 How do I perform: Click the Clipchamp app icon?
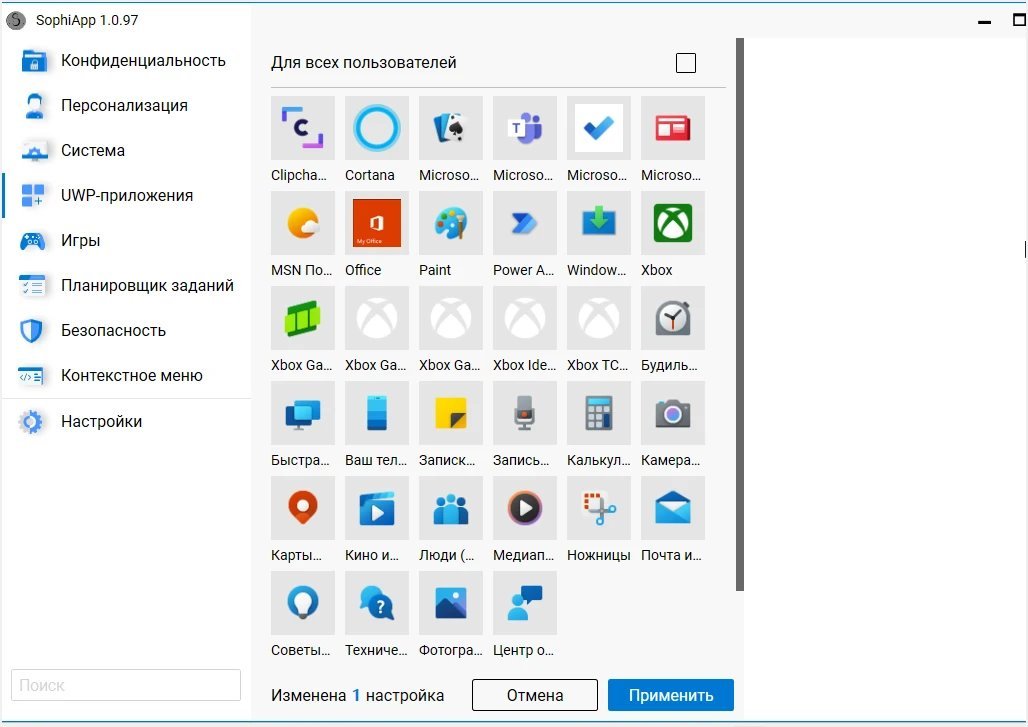(x=302, y=128)
